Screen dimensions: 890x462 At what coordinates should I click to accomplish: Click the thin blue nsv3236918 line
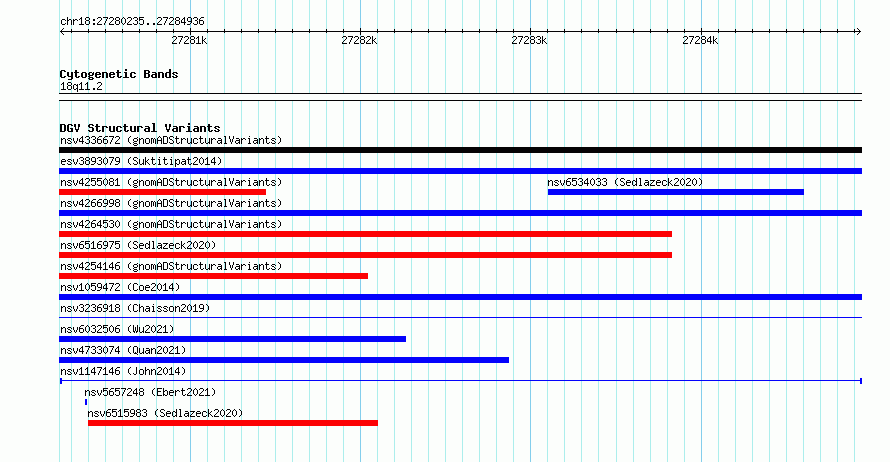[460, 318]
